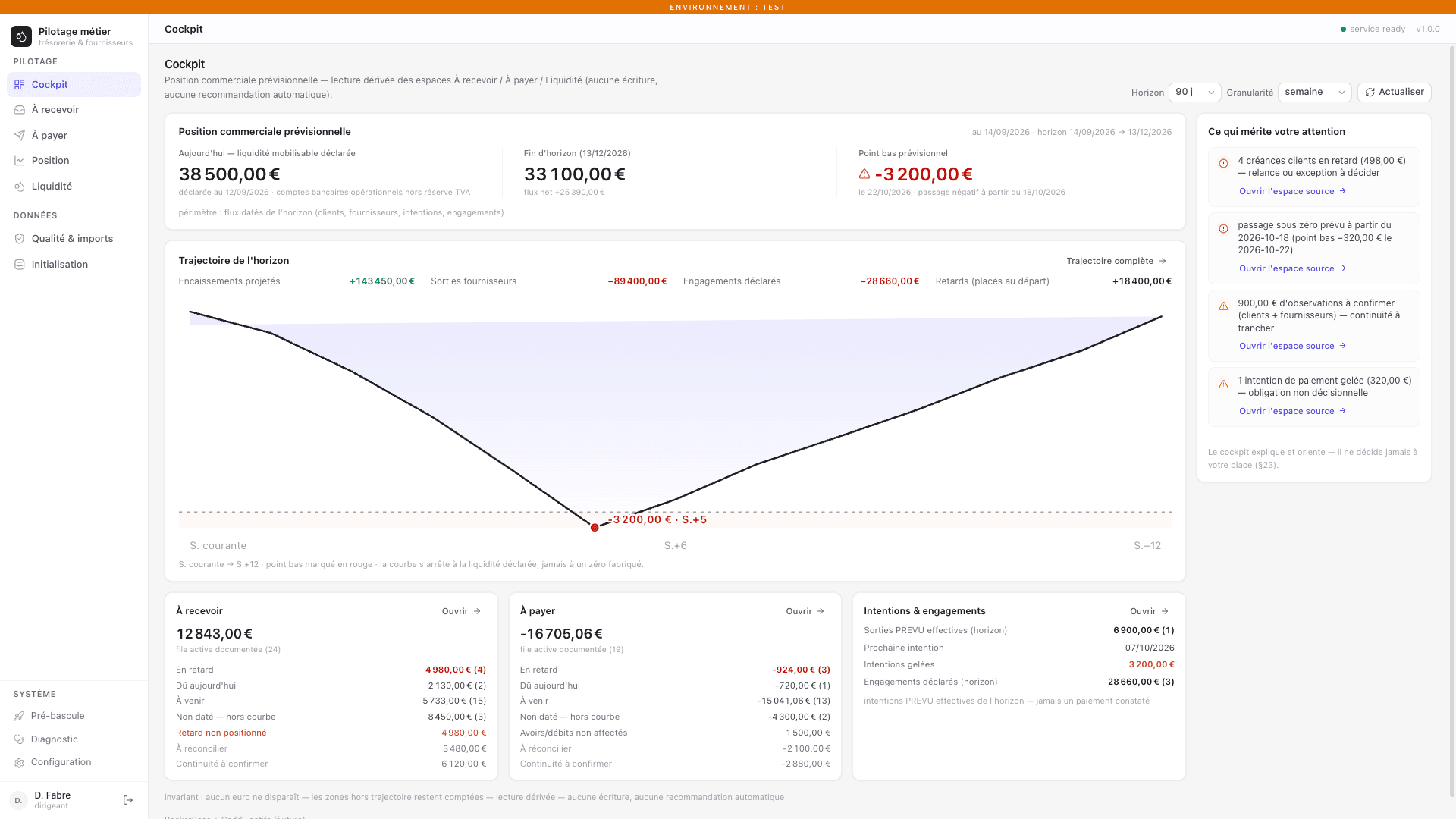Open source space for créances en retard alert

(x=1292, y=191)
